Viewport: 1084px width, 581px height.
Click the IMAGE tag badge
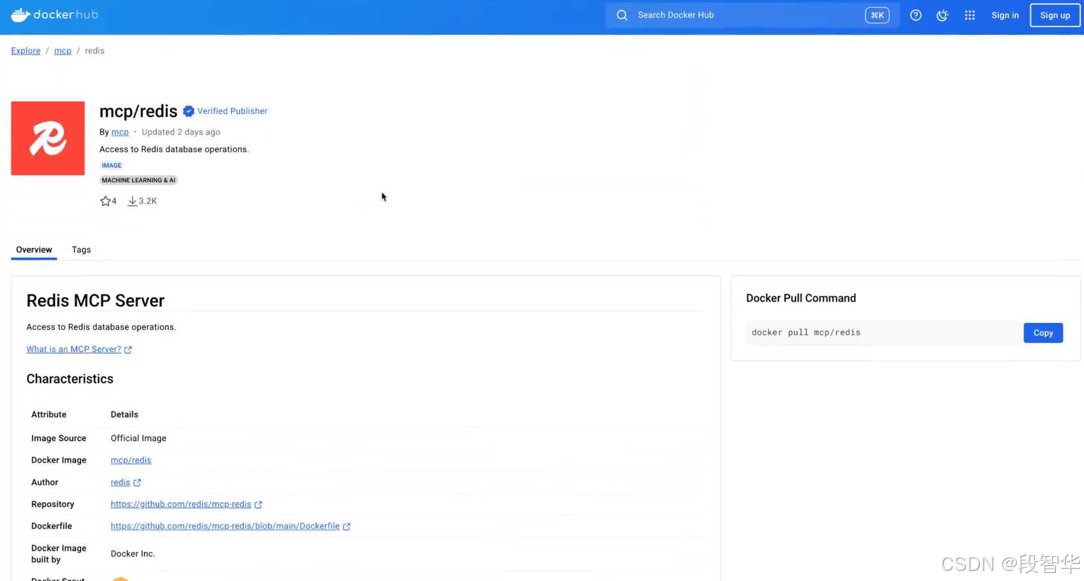[x=111, y=165]
